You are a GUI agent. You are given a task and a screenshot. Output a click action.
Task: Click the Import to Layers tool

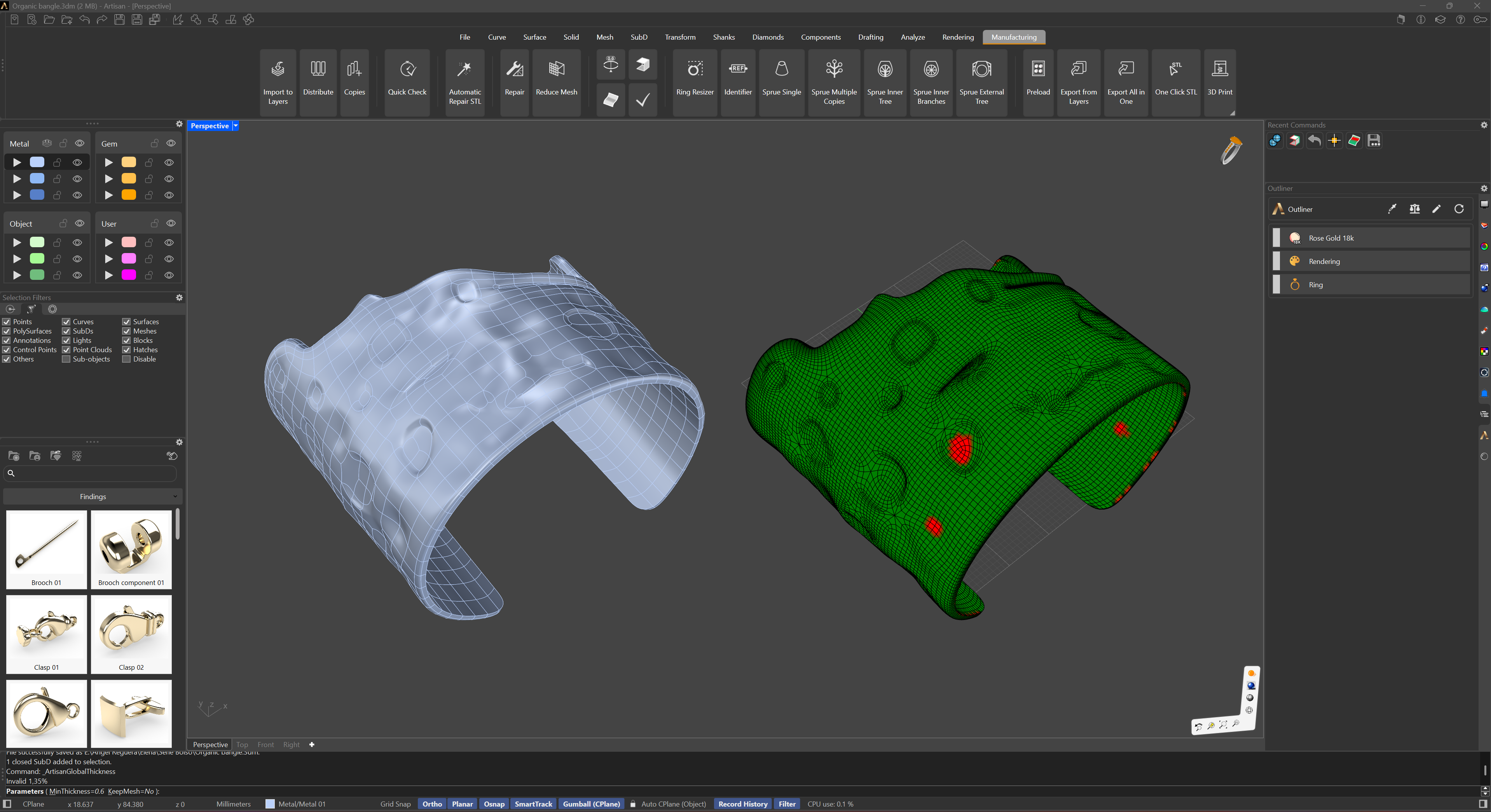pyautogui.click(x=278, y=83)
